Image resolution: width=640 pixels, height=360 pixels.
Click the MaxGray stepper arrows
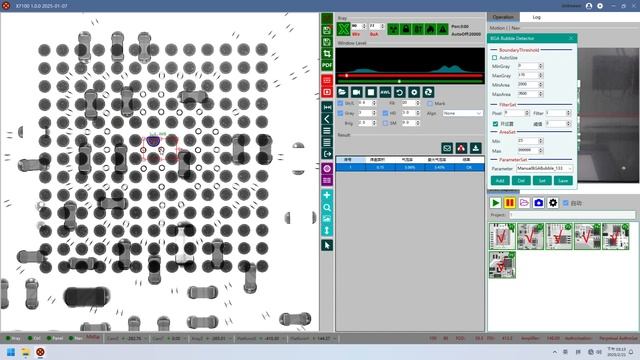coord(541,76)
